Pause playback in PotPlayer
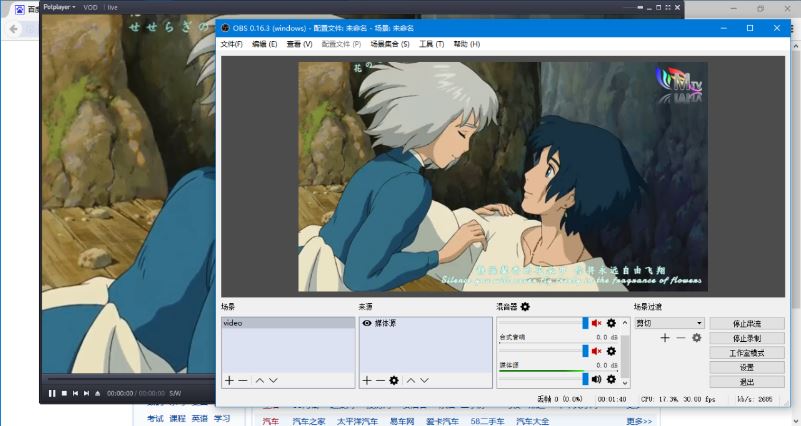The height and width of the screenshot is (426, 801). [52, 393]
